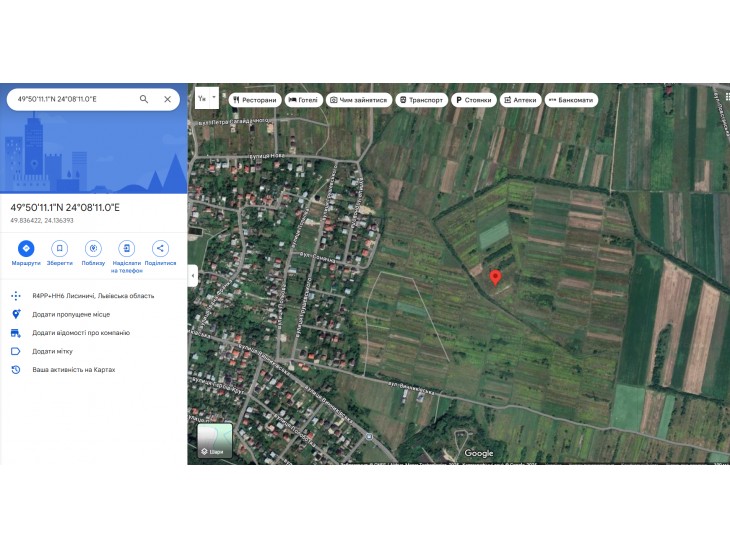730x547 pixels.
Task: Filter map by Чим зайнятися
Action: point(358,100)
